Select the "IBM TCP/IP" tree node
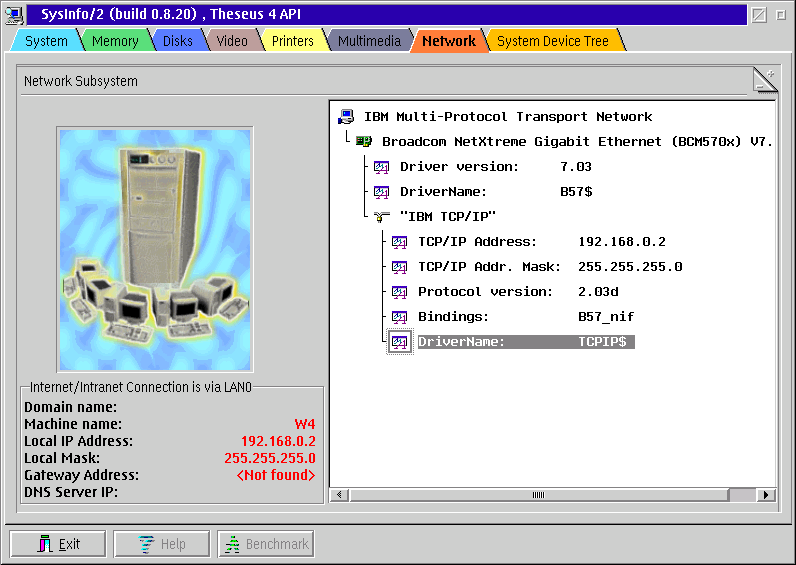The image size is (796, 565). point(448,217)
